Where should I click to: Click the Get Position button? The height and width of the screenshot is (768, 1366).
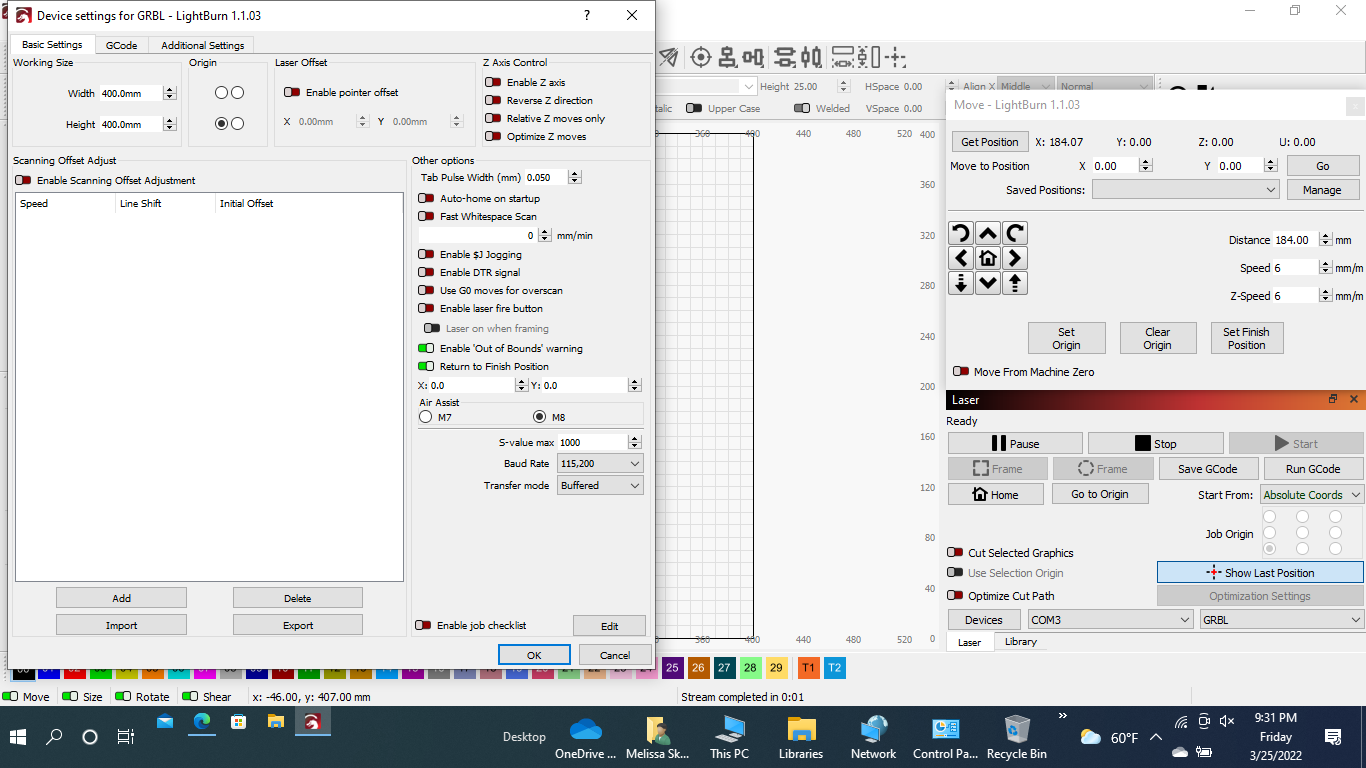pos(989,142)
